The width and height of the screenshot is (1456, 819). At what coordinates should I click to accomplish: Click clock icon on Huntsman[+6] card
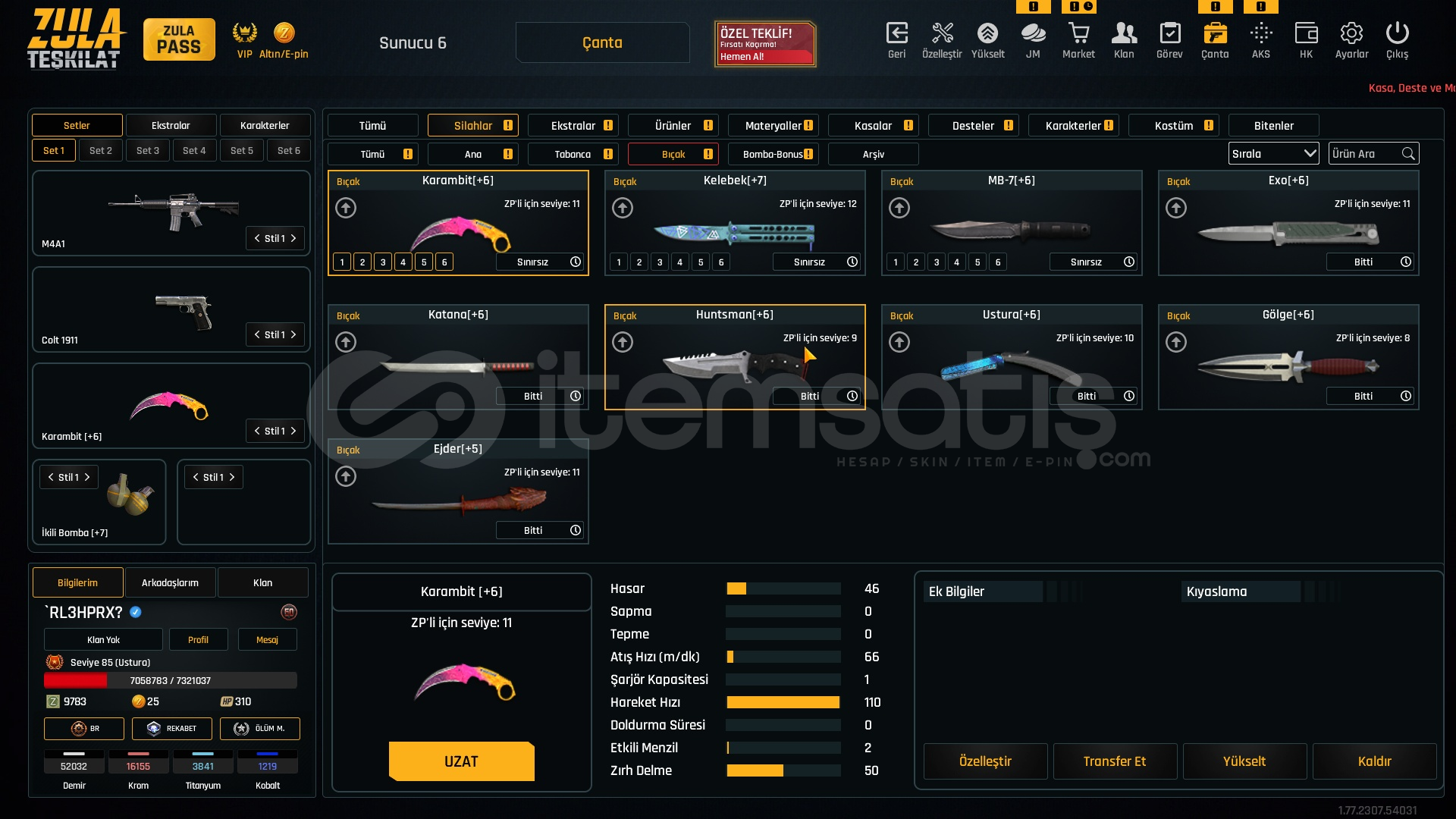(x=852, y=396)
